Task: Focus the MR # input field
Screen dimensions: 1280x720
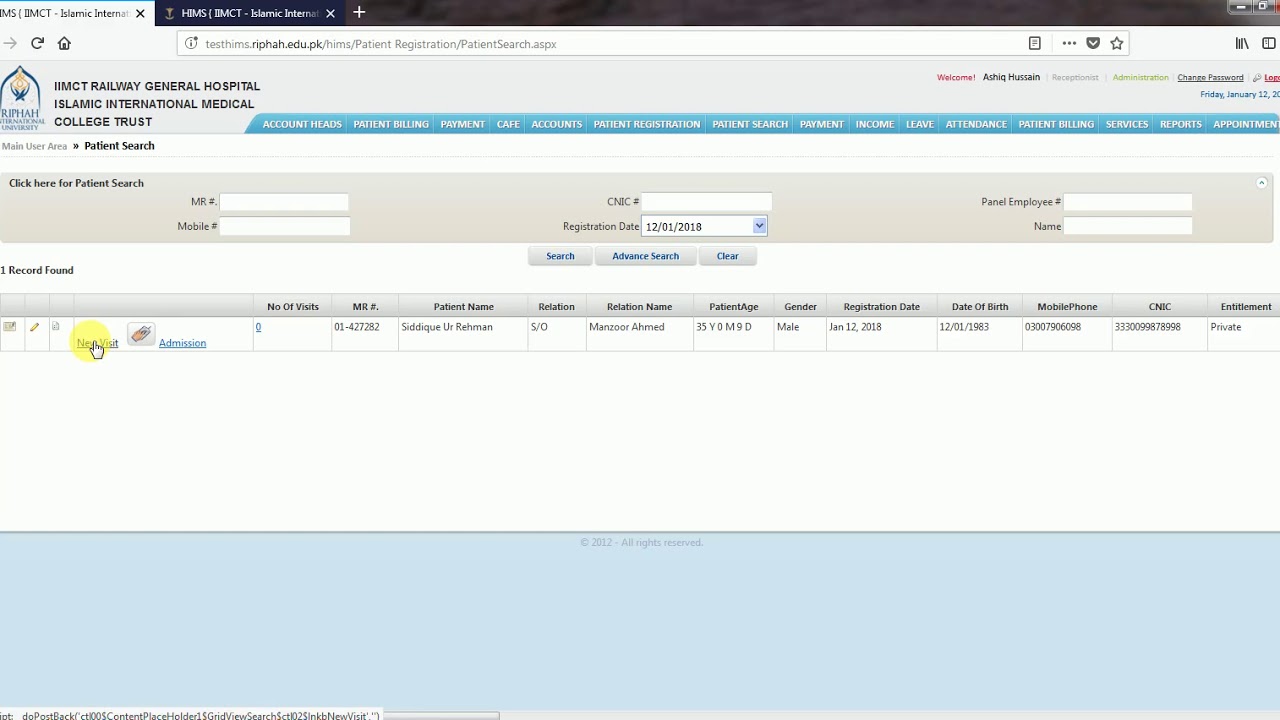Action: tap(284, 202)
